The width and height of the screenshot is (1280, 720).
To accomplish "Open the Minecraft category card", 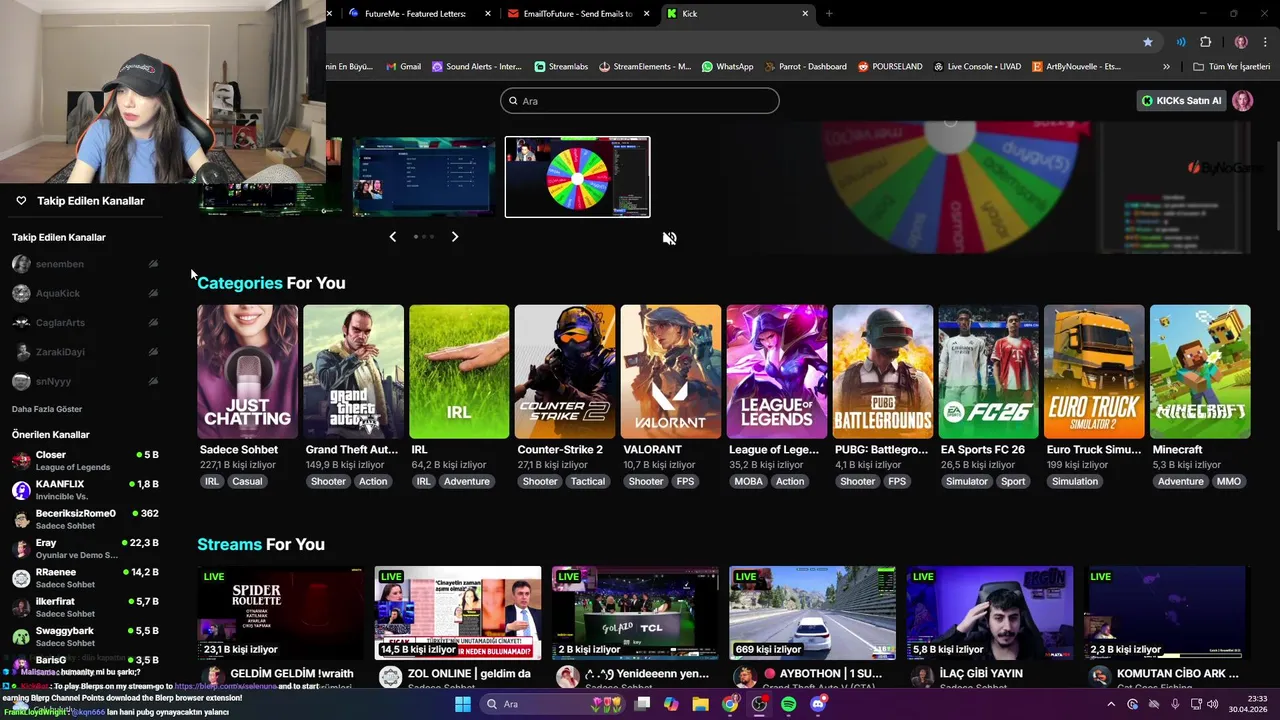I will click(1200, 372).
